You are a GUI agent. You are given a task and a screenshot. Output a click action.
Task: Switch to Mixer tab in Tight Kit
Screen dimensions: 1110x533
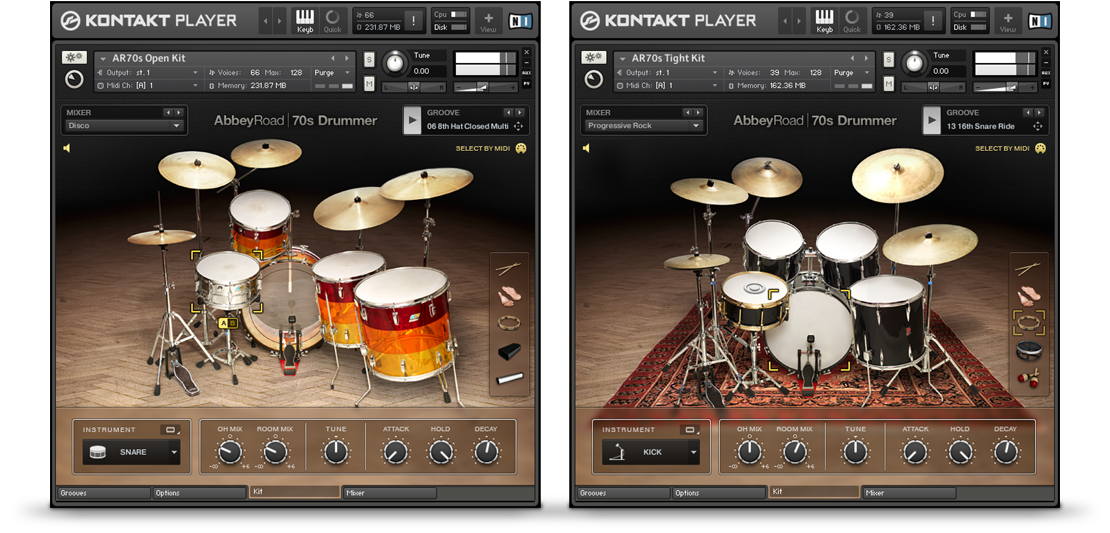[909, 493]
